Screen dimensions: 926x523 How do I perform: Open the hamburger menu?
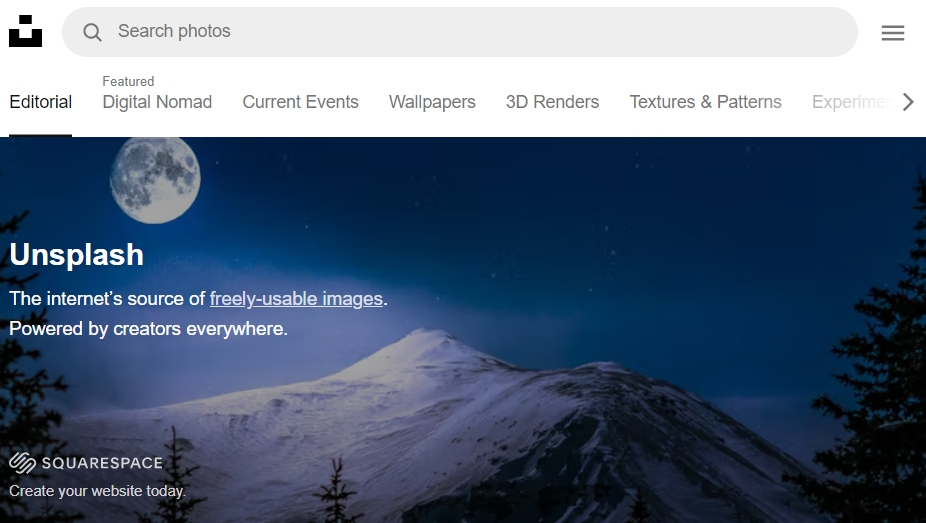(x=892, y=33)
